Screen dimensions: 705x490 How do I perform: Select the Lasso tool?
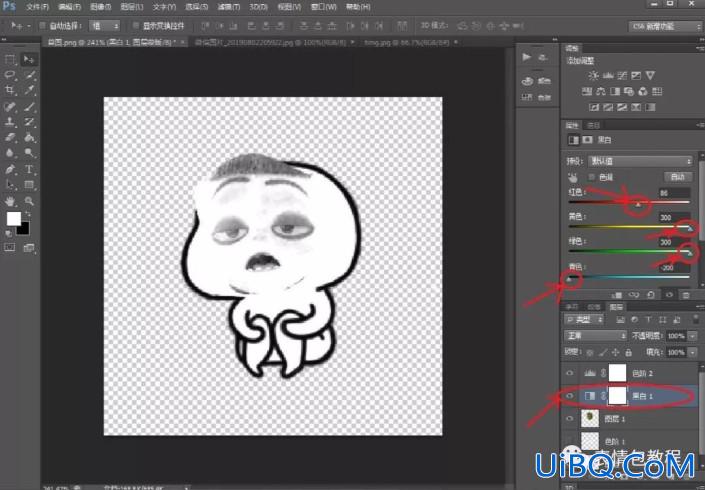point(10,75)
